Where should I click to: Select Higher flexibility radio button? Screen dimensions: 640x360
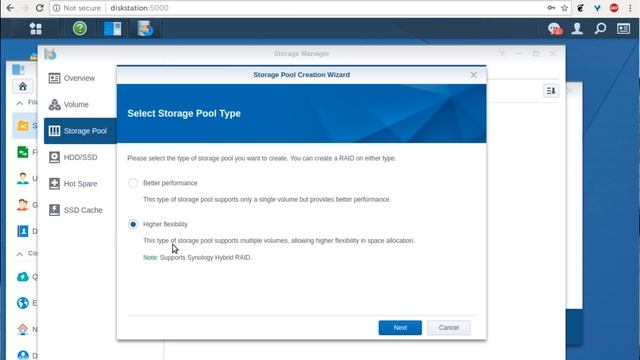133,224
